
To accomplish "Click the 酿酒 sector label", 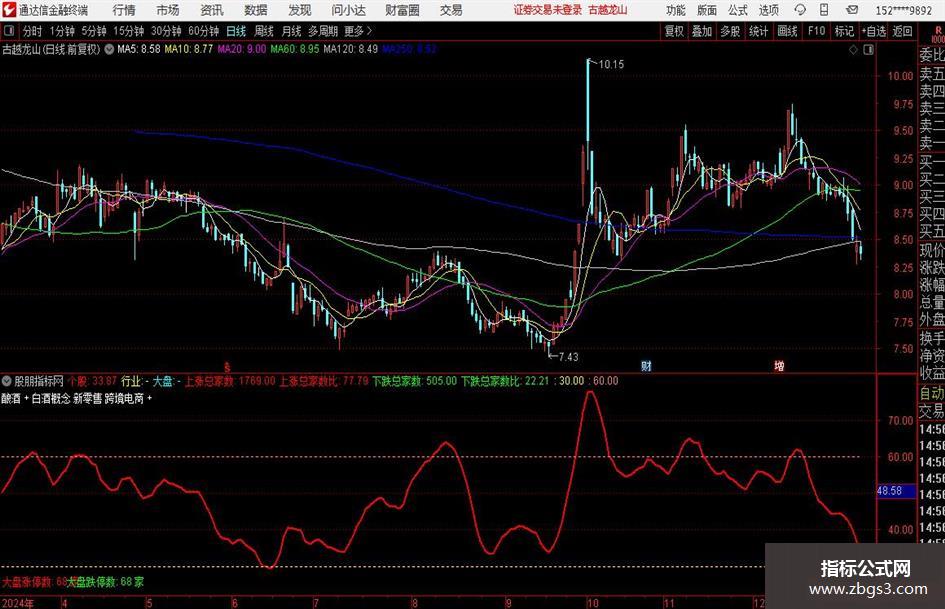I will click(x=11, y=398).
